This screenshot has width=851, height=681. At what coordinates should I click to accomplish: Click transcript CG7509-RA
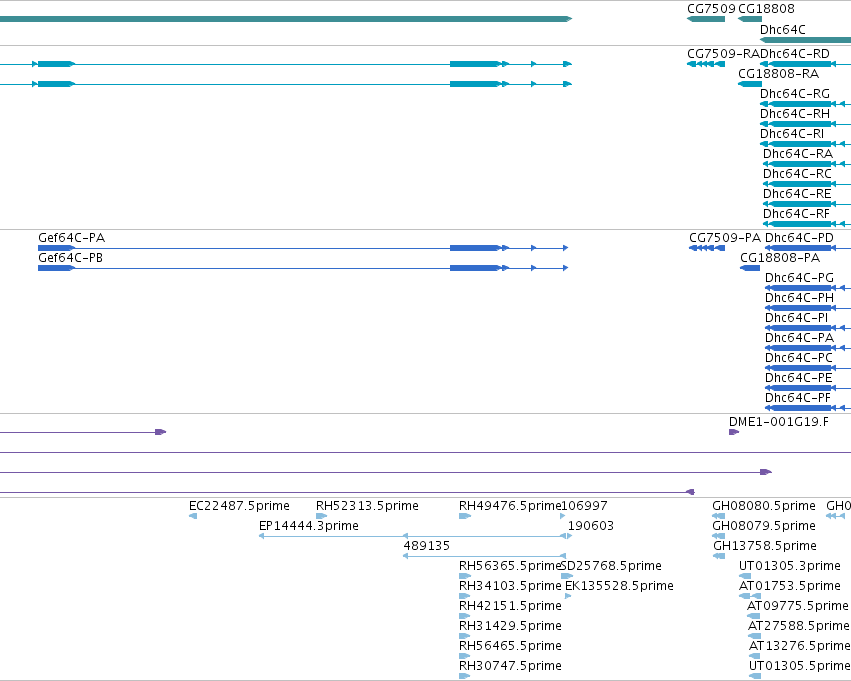(x=723, y=54)
